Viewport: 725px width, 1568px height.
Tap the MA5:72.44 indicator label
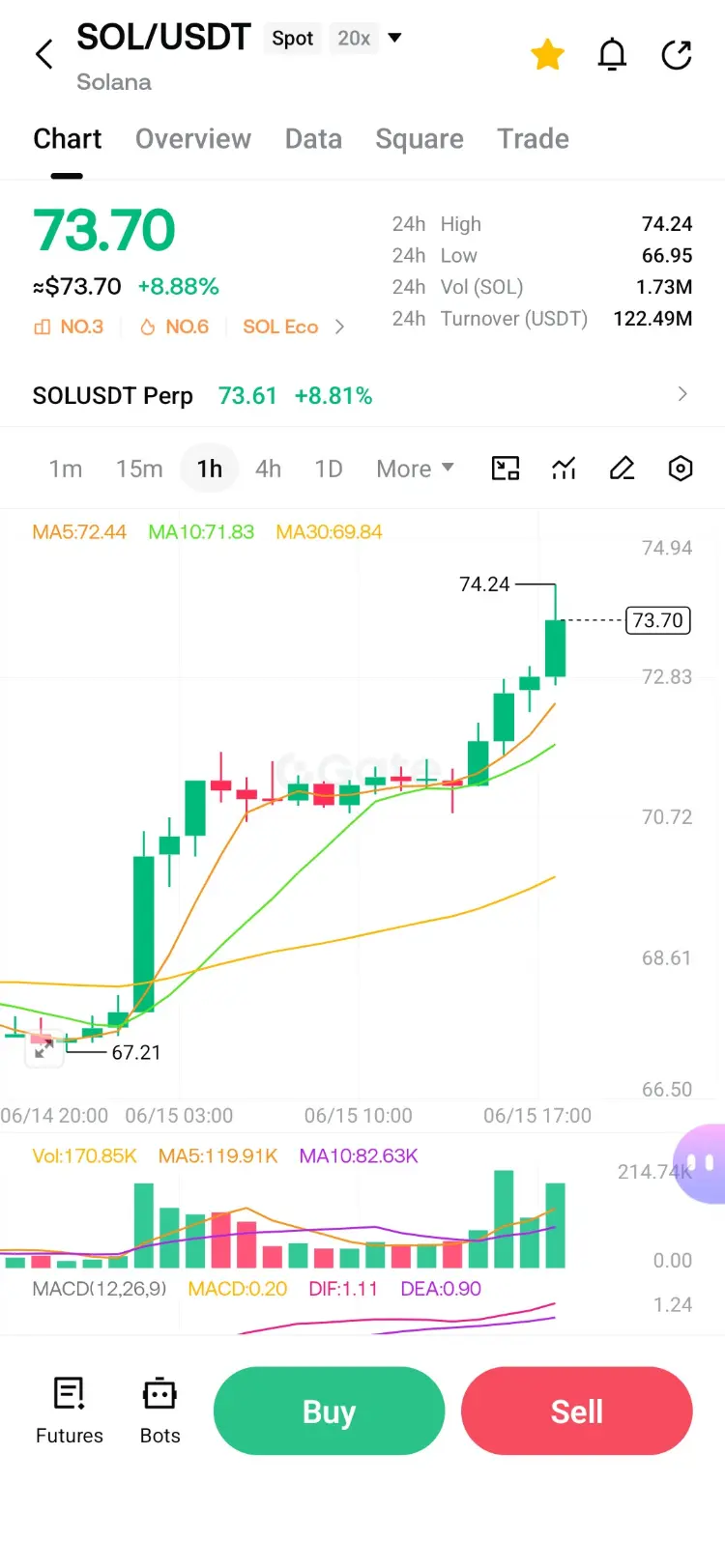tap(79, 532)
